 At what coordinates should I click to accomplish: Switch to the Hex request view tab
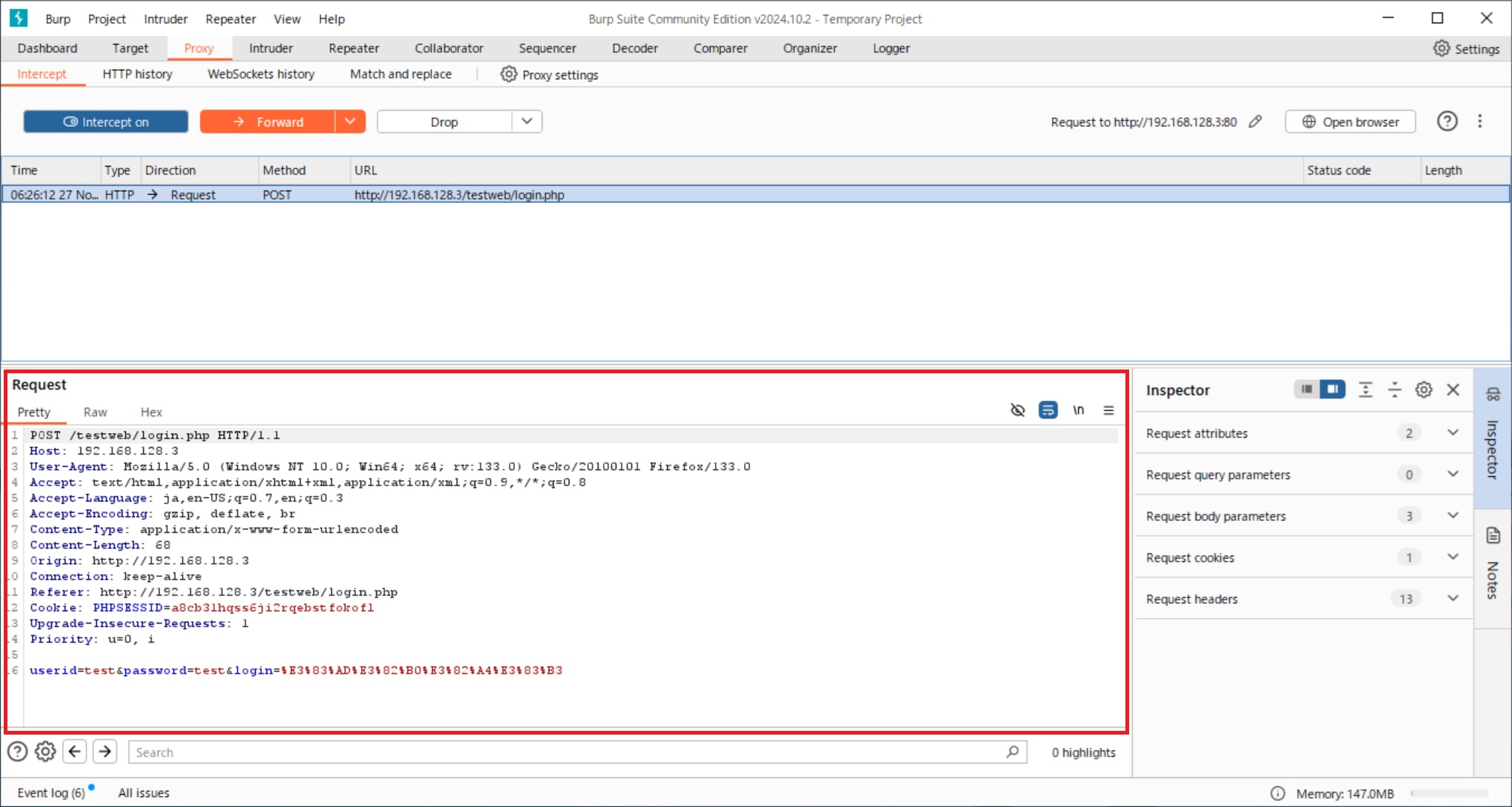click(151, 412)
